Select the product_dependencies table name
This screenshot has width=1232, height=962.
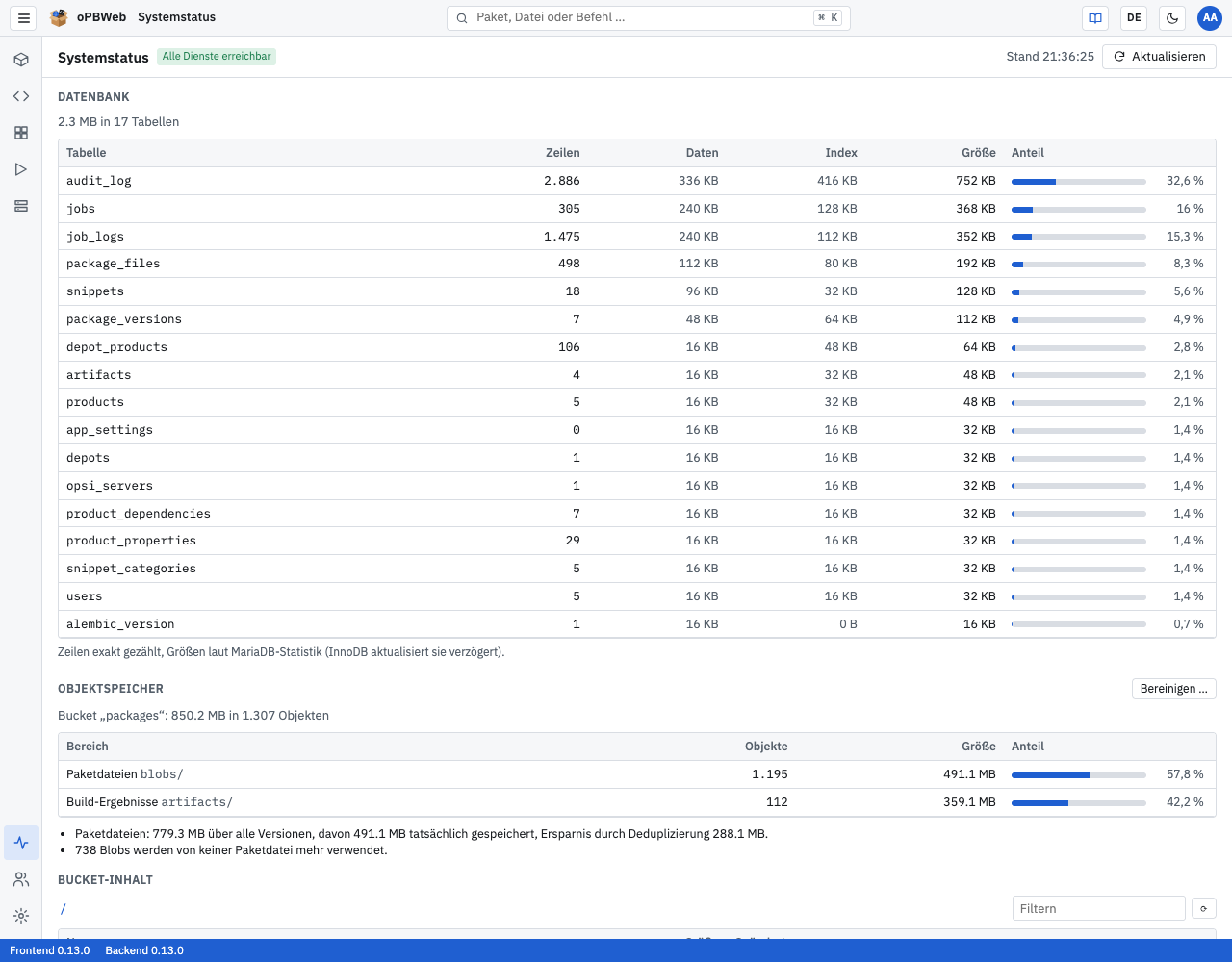(139, 514)
